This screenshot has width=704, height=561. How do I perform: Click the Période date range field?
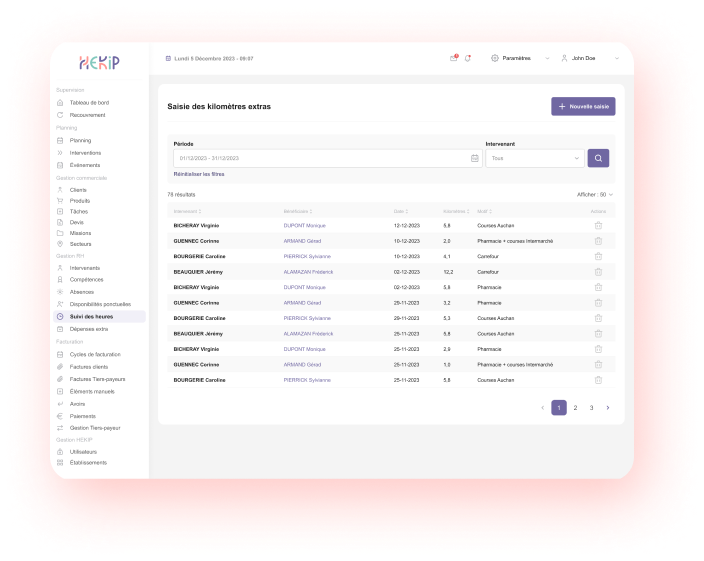(x=320, y=158)
